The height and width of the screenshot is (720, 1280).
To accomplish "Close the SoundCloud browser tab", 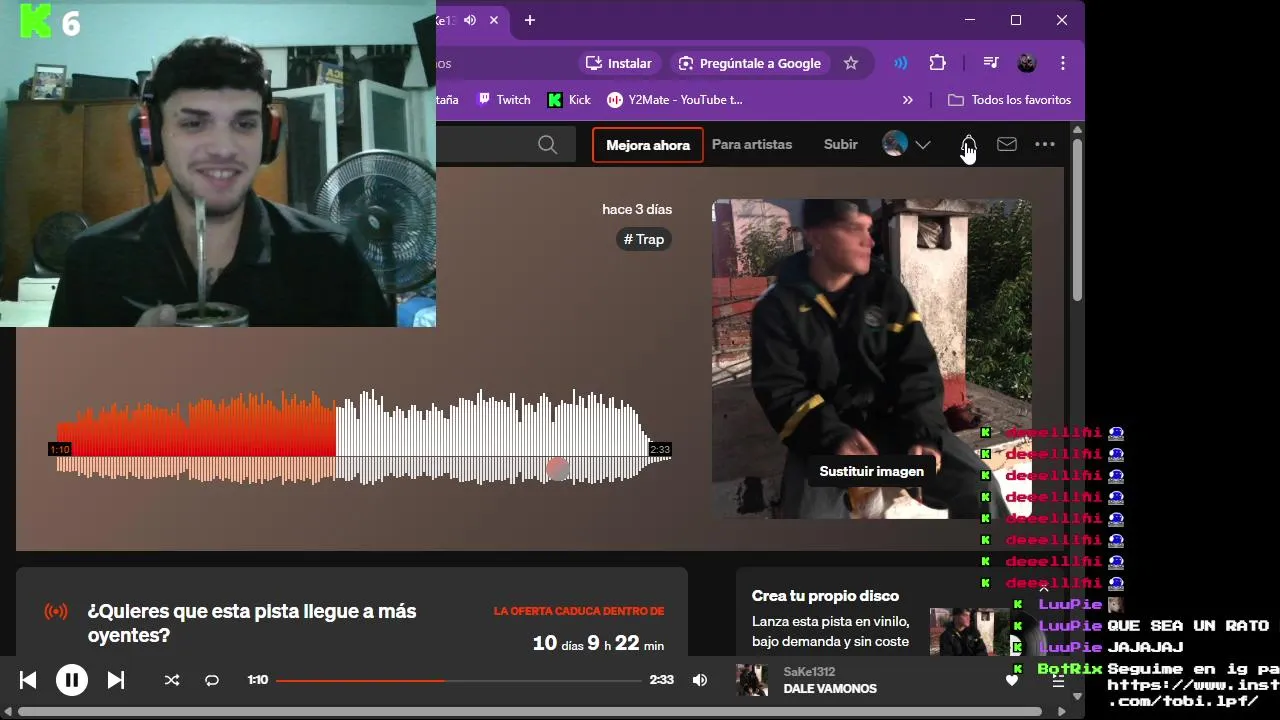I will point(496,20).
